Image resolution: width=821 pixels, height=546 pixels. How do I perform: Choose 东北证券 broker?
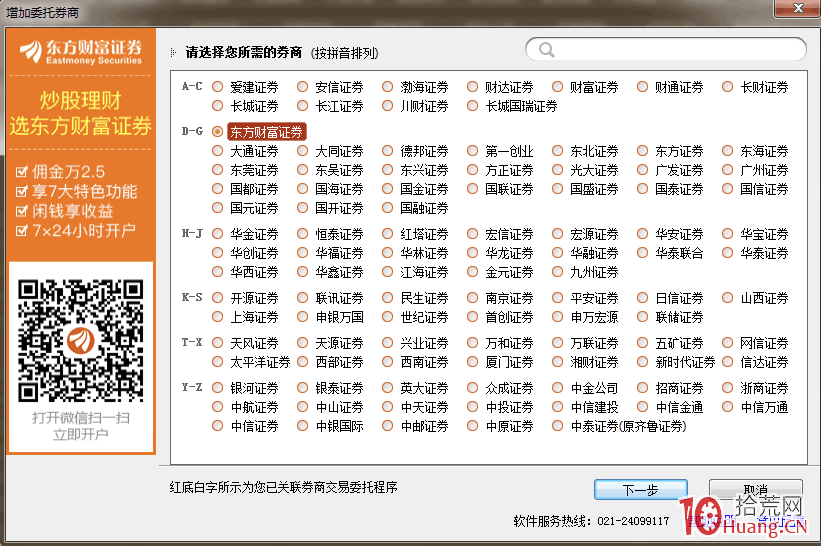(557, 151)
